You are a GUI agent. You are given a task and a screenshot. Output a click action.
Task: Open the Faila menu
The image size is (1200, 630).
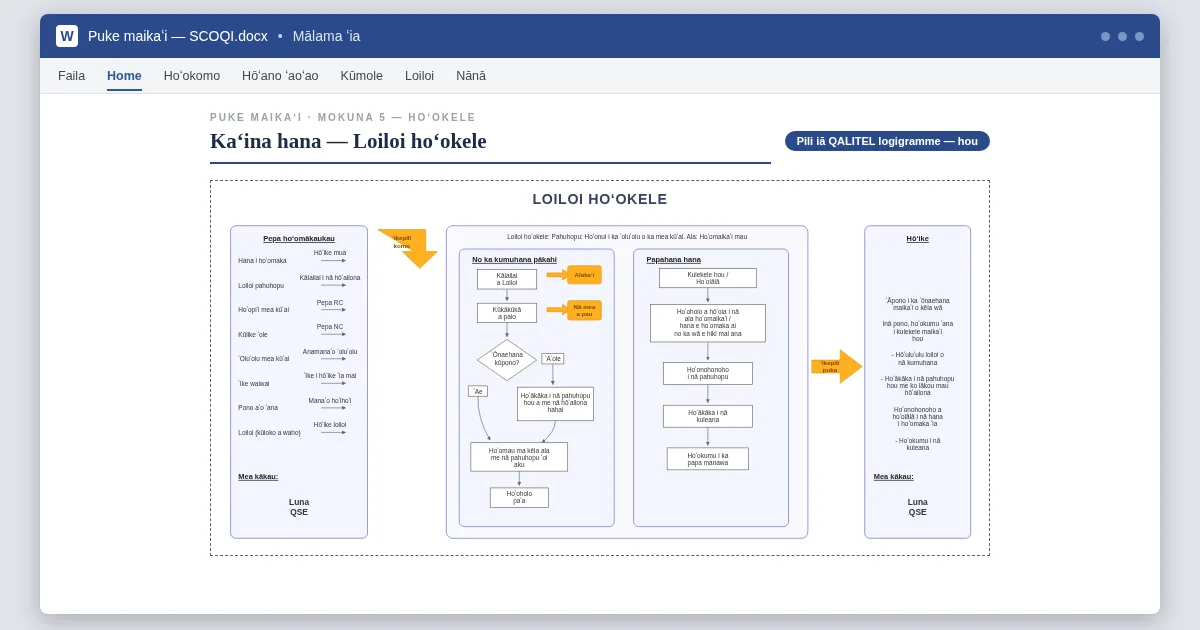tap(71, 76)
